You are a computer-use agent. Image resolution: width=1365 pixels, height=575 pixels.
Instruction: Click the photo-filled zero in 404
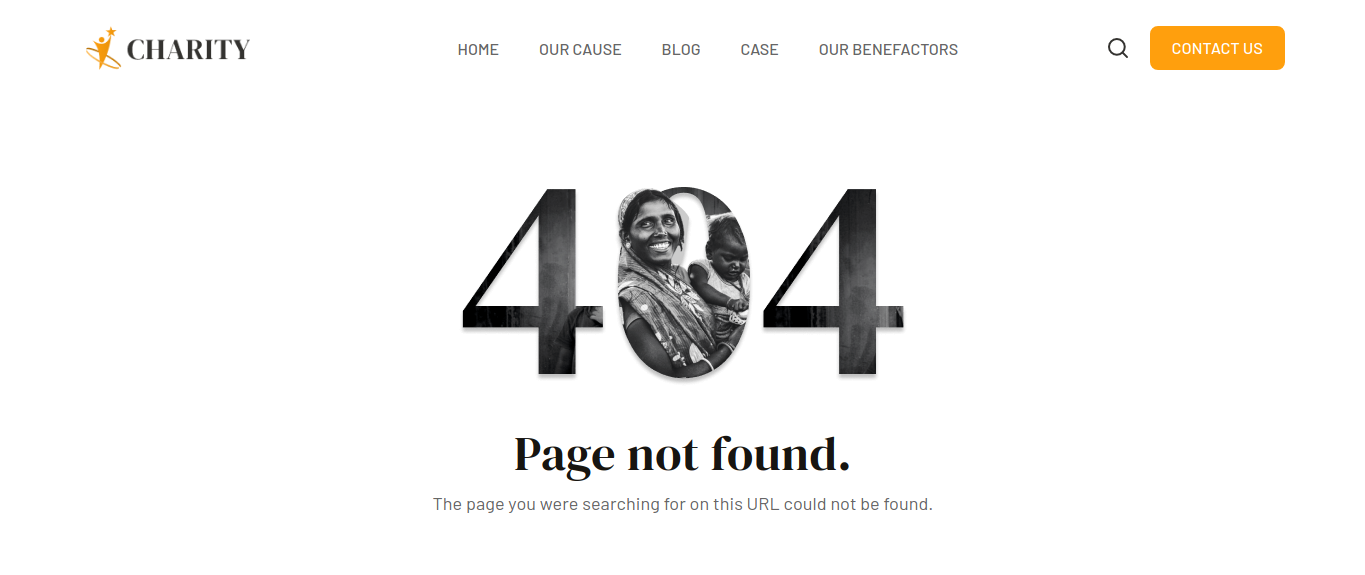(684, 282)
